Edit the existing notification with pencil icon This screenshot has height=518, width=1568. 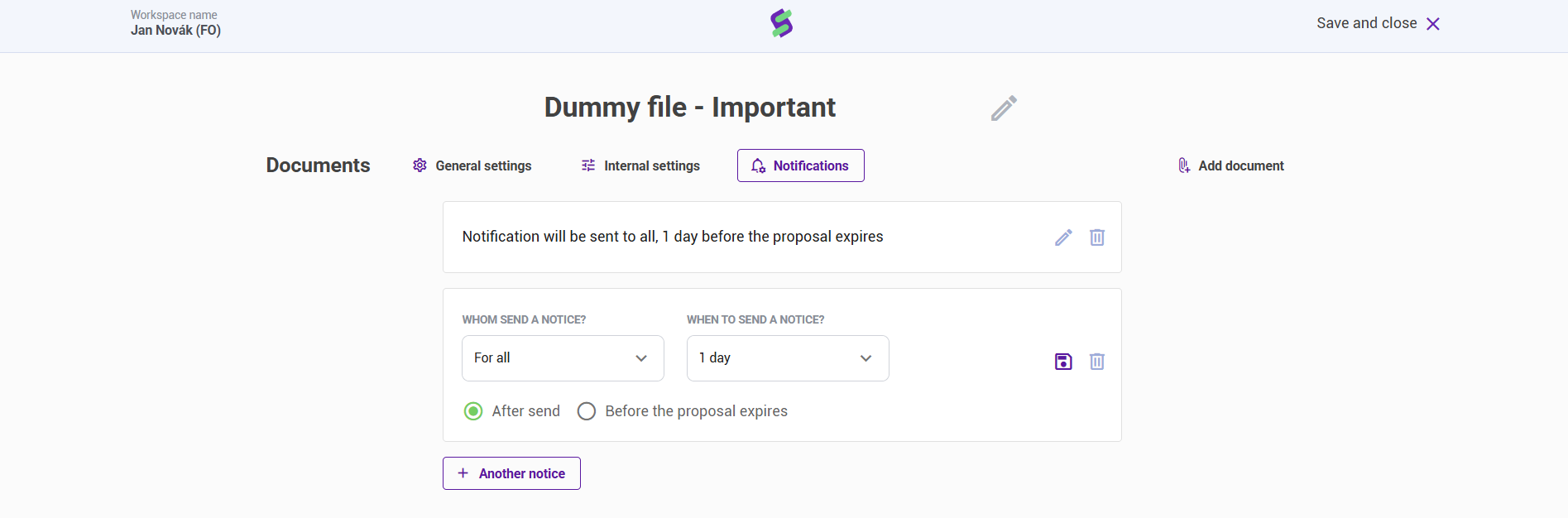1063,237
